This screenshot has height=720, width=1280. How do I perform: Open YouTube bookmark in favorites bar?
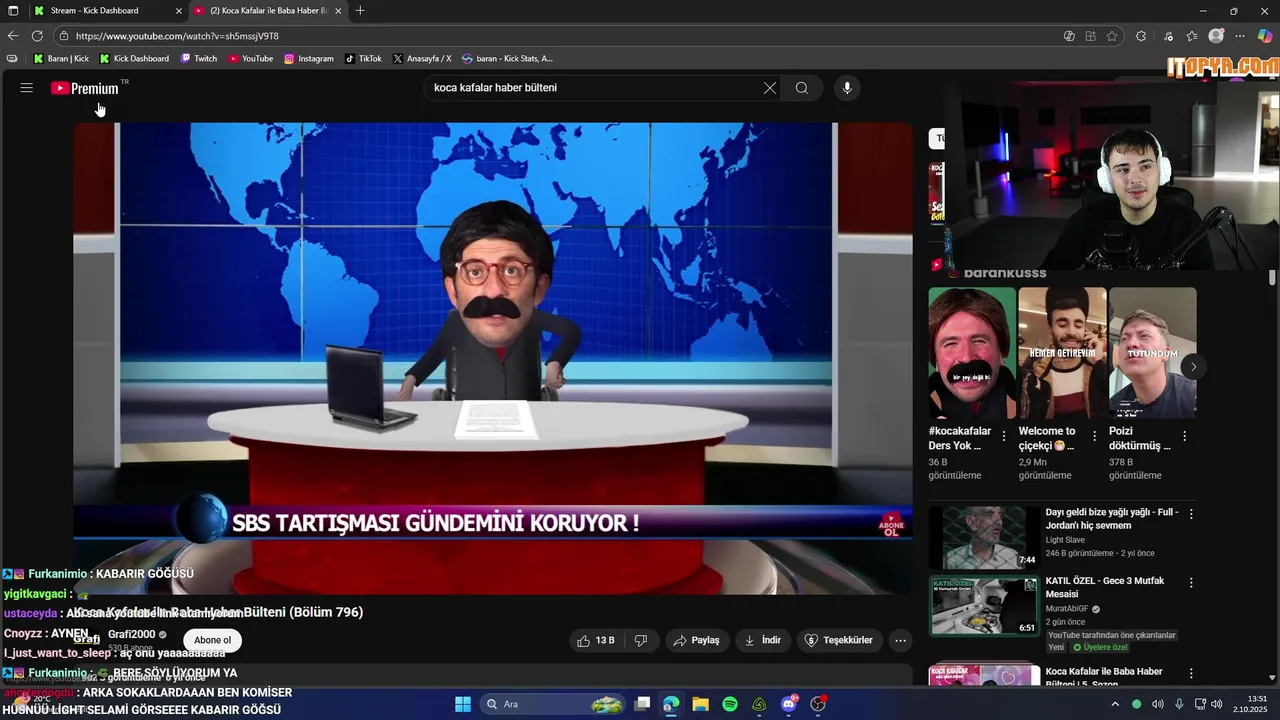[250, 59]
